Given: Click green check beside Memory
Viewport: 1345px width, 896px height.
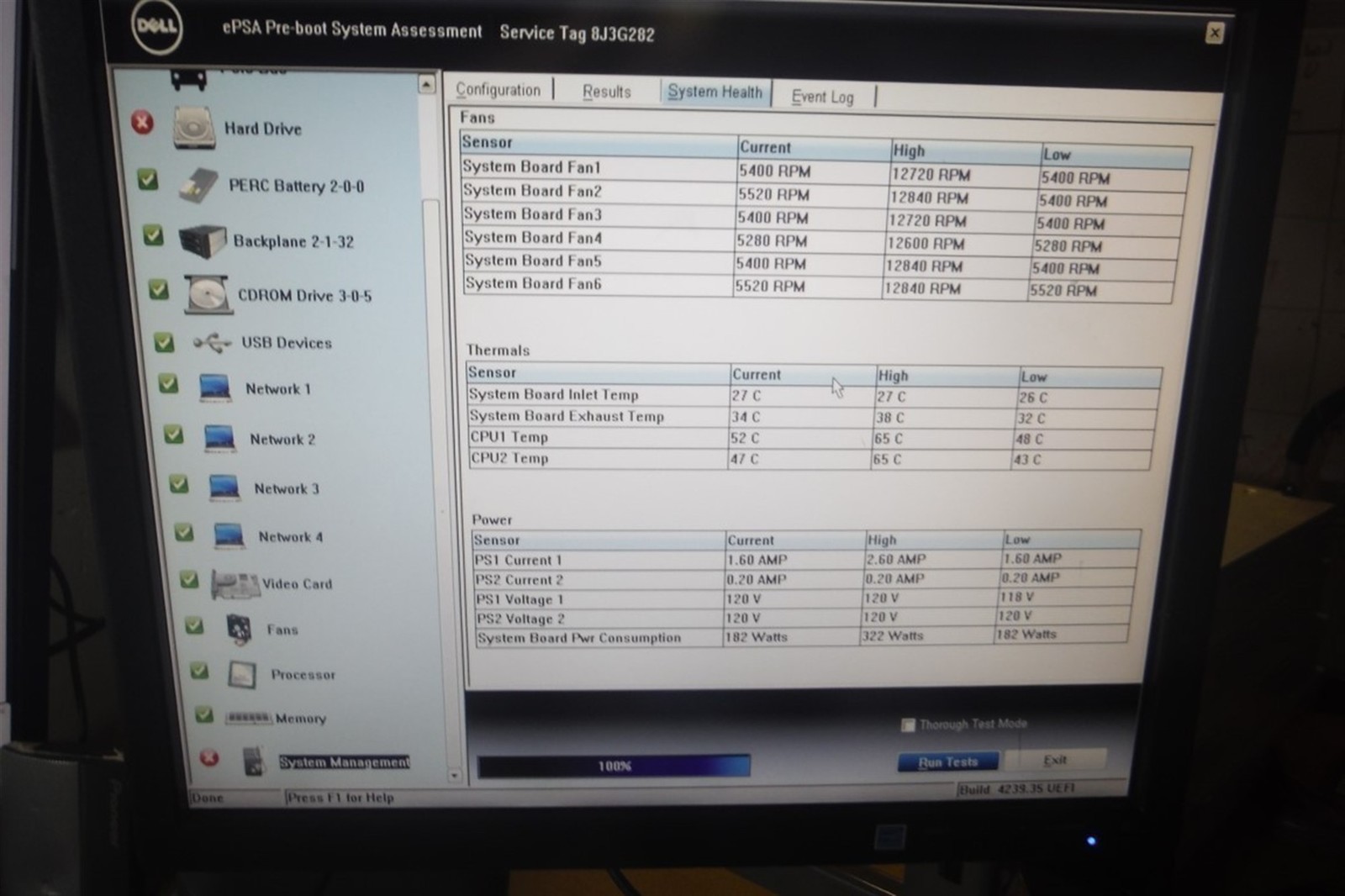Looking at the screenshot, I should (x=204, y=714).
